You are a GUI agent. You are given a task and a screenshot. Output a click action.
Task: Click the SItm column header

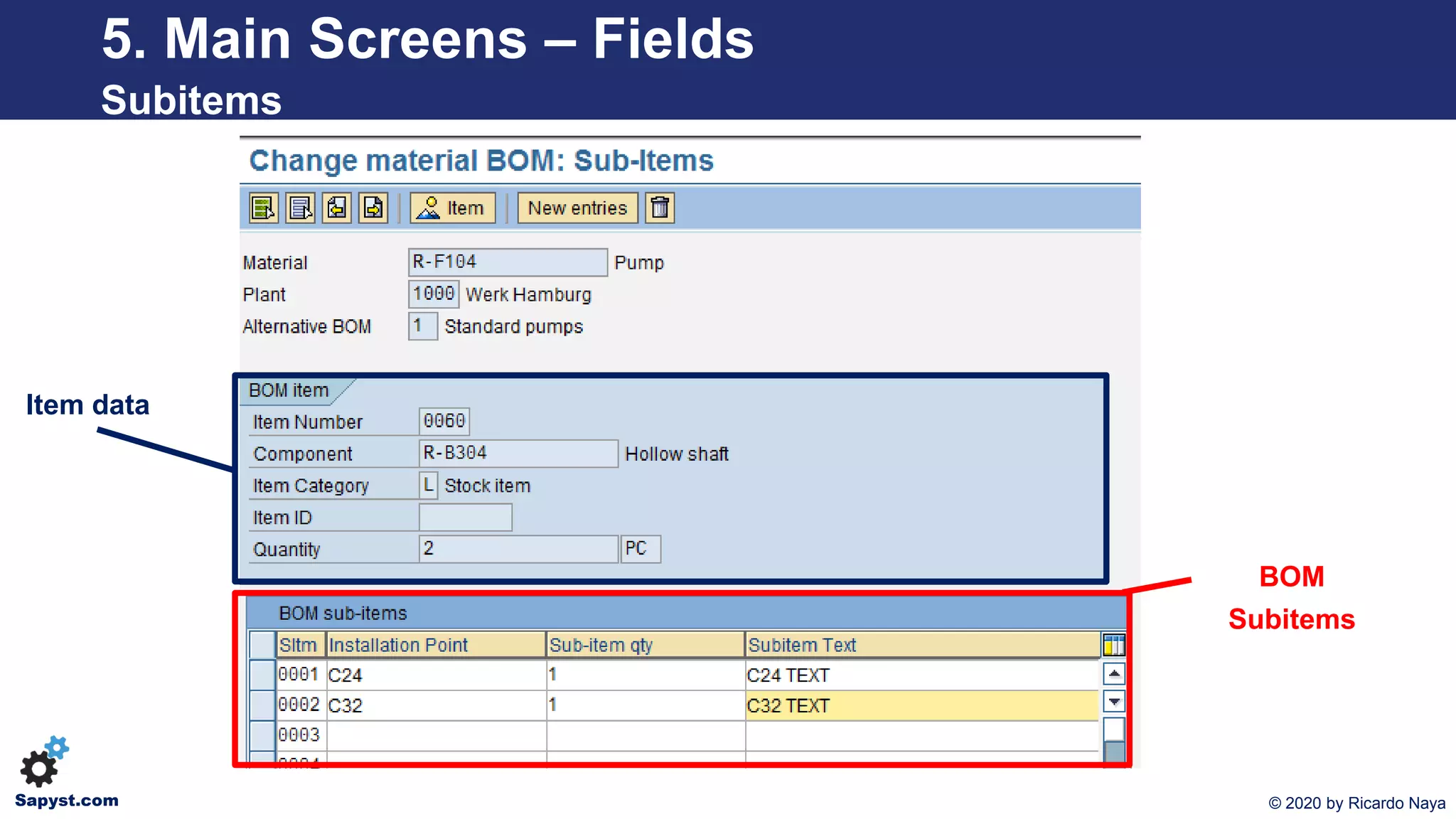(301, 645)
